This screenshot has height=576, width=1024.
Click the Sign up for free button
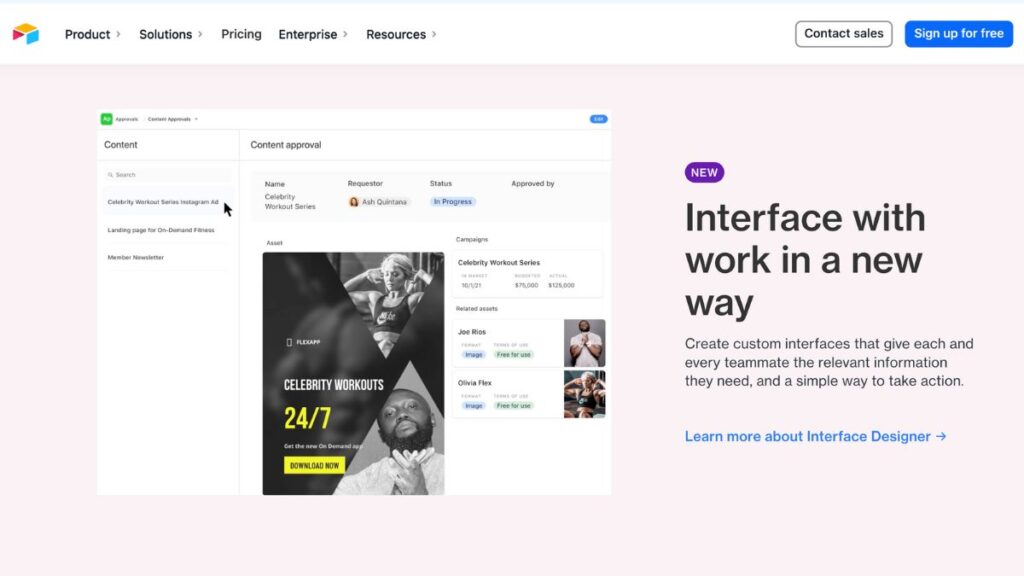point(958,34)
